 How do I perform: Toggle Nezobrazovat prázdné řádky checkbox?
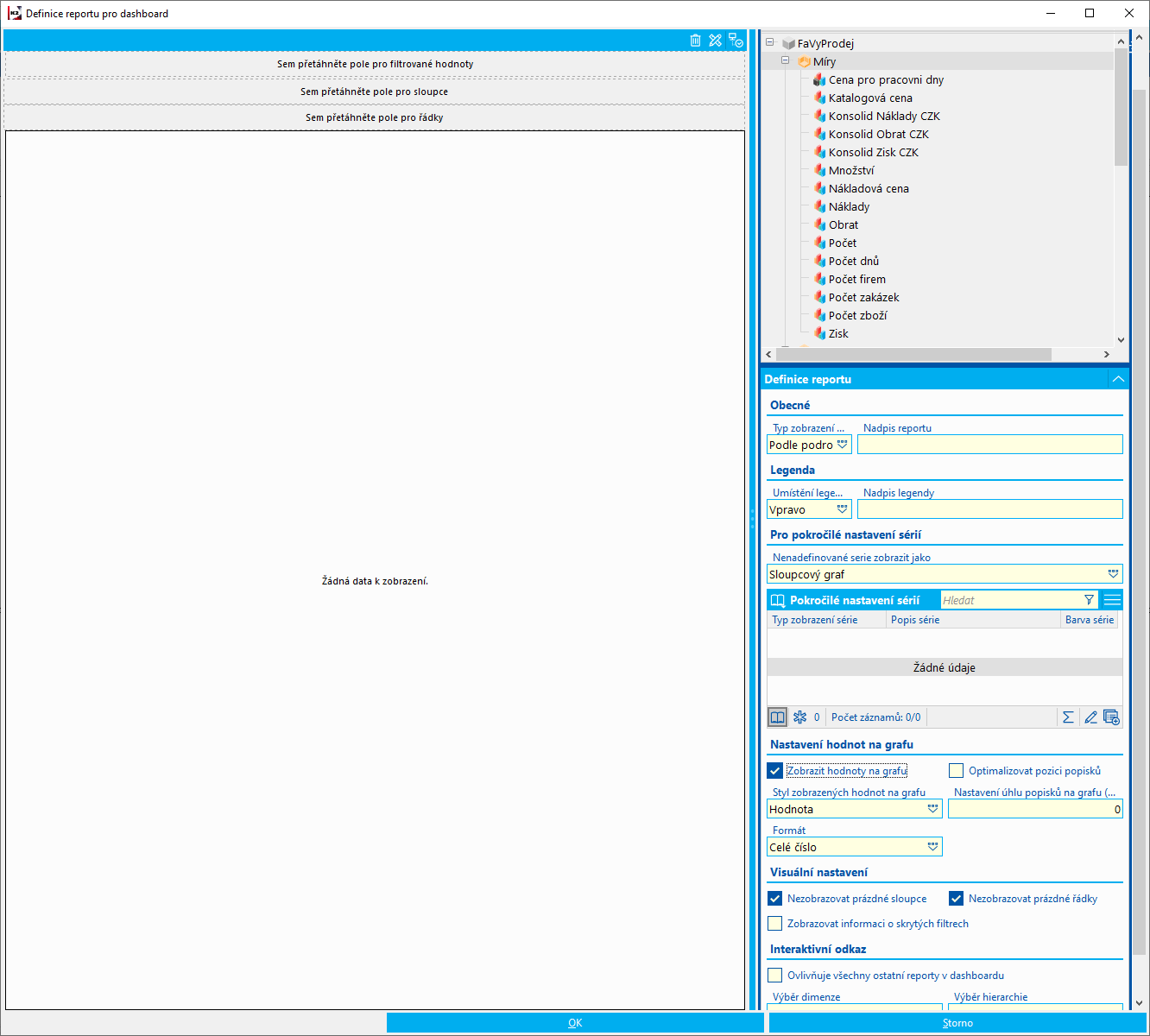pyautogui.click(x=956, y=899)
